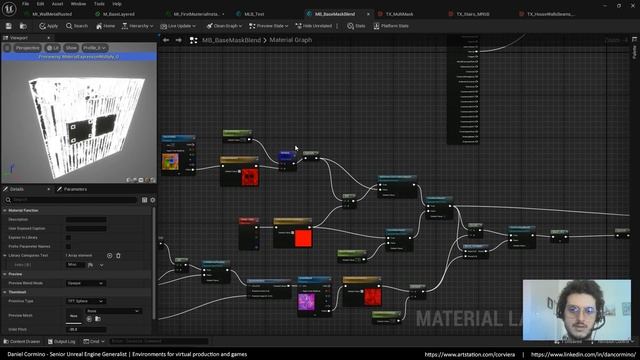Switch to the MLB_Test tab
The height and width of the screenshot is (360, 640).
[254, 14]
